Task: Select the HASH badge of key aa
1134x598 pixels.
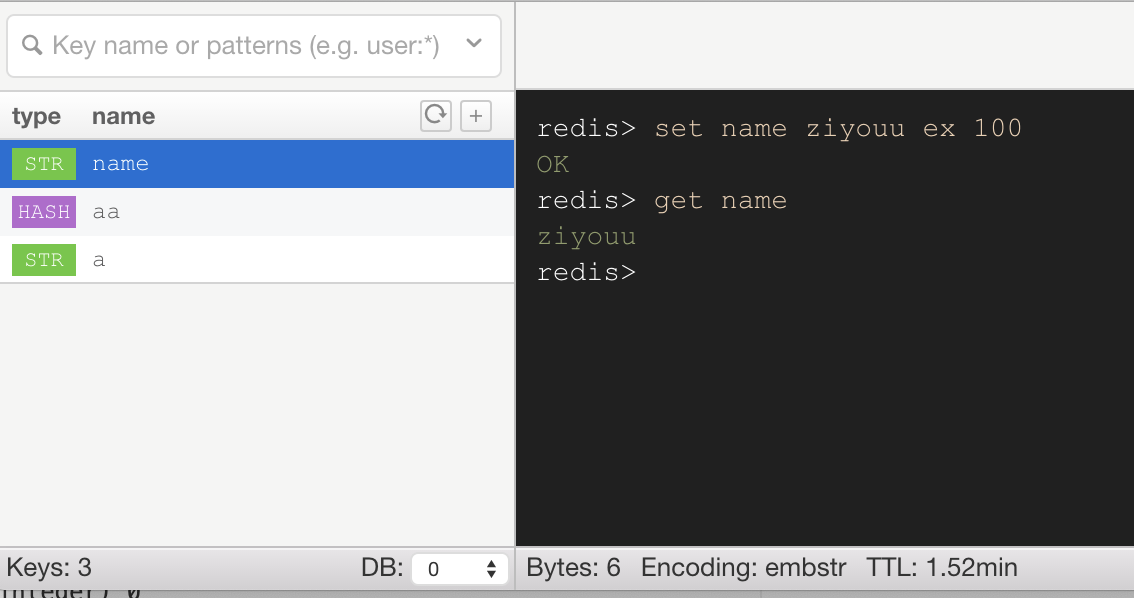Action: click(44, 212)
